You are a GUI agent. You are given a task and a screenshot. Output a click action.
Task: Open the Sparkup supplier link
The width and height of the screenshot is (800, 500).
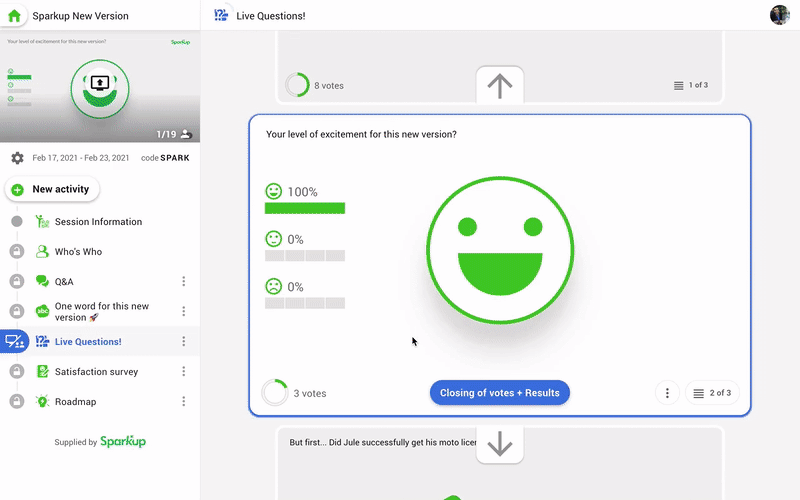point(123,441)
